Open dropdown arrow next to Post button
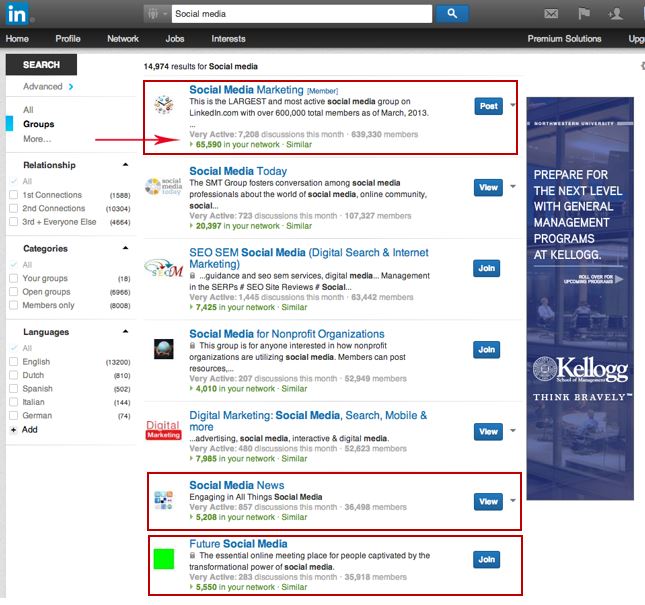 click(x=513, y=105)
